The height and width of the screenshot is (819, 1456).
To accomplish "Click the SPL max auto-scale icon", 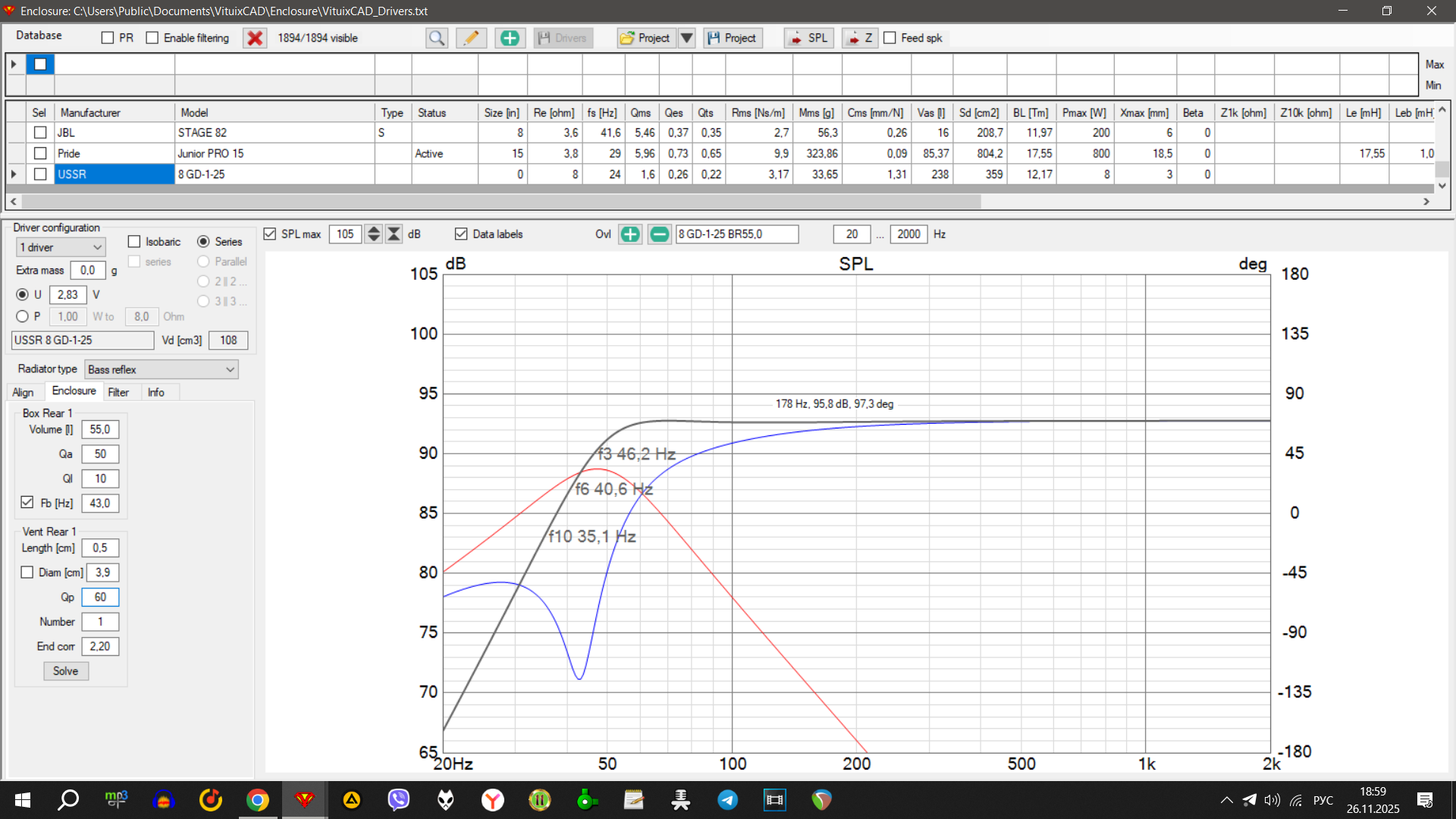I will pos(394,234).
